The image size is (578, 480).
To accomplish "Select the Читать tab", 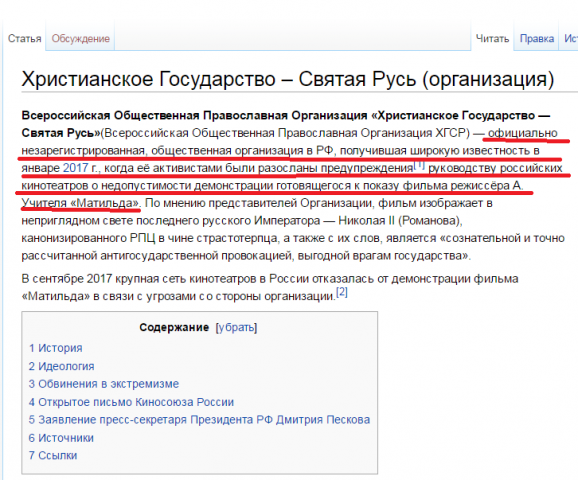I will coord(492,38).
